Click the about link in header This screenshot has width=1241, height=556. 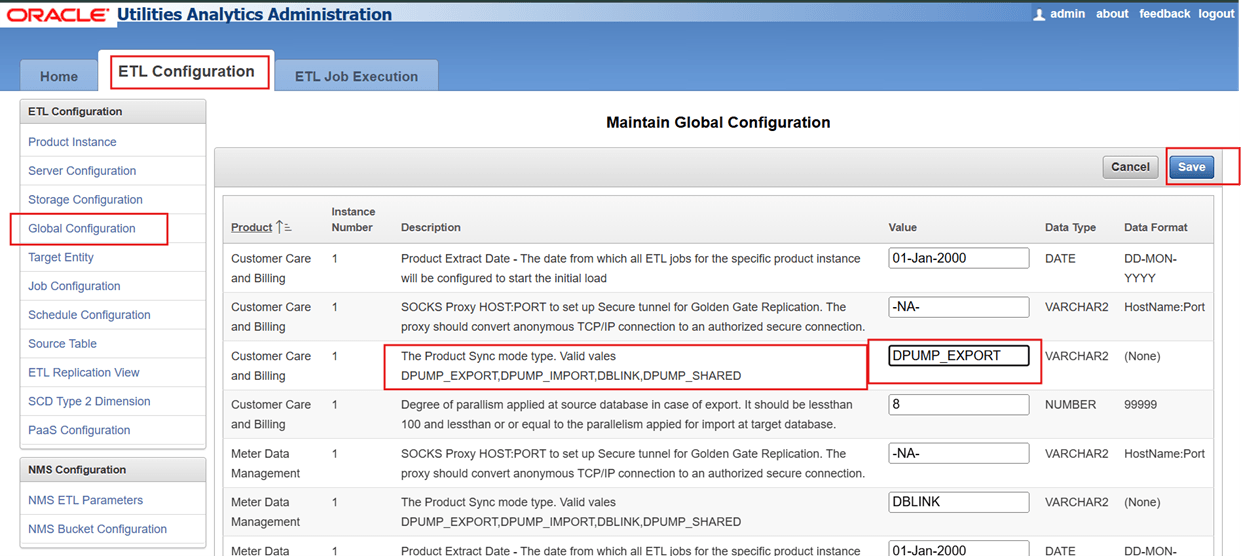pyautogui.click(x=1112, y=14)
